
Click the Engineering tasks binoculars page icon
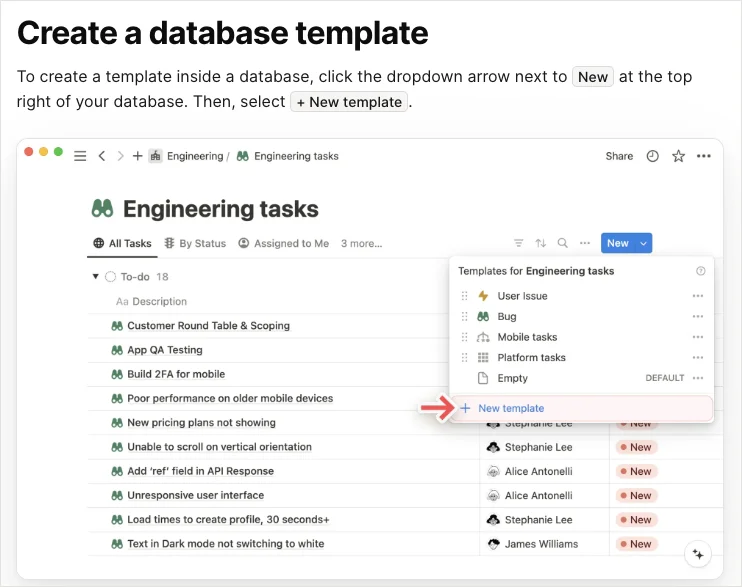click(x=103, y=208)
